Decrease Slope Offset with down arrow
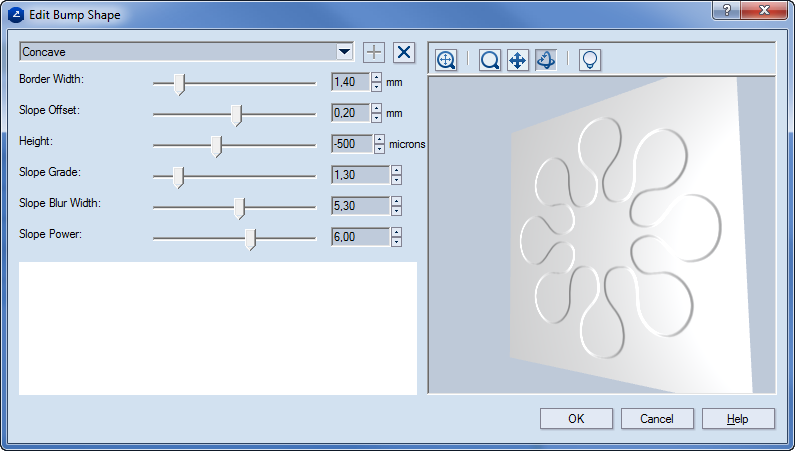795x451 pixels. coord(377,118)
